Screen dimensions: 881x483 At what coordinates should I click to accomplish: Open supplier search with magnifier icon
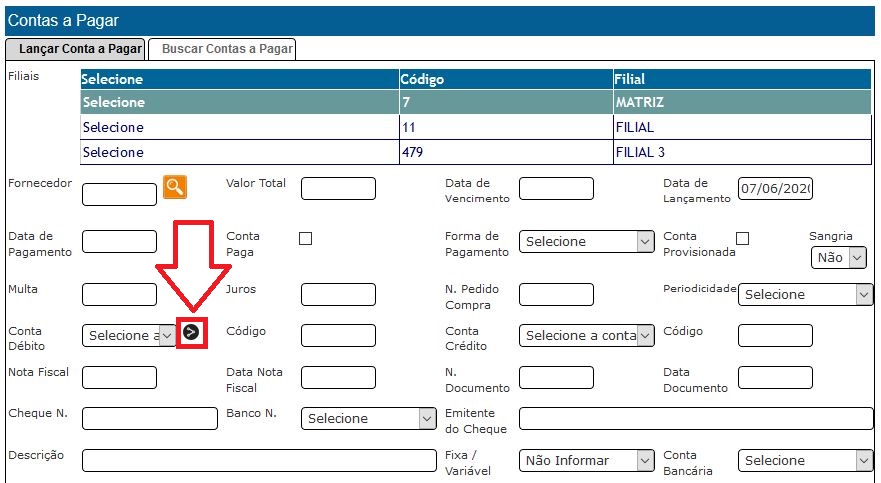pos(175,187)
